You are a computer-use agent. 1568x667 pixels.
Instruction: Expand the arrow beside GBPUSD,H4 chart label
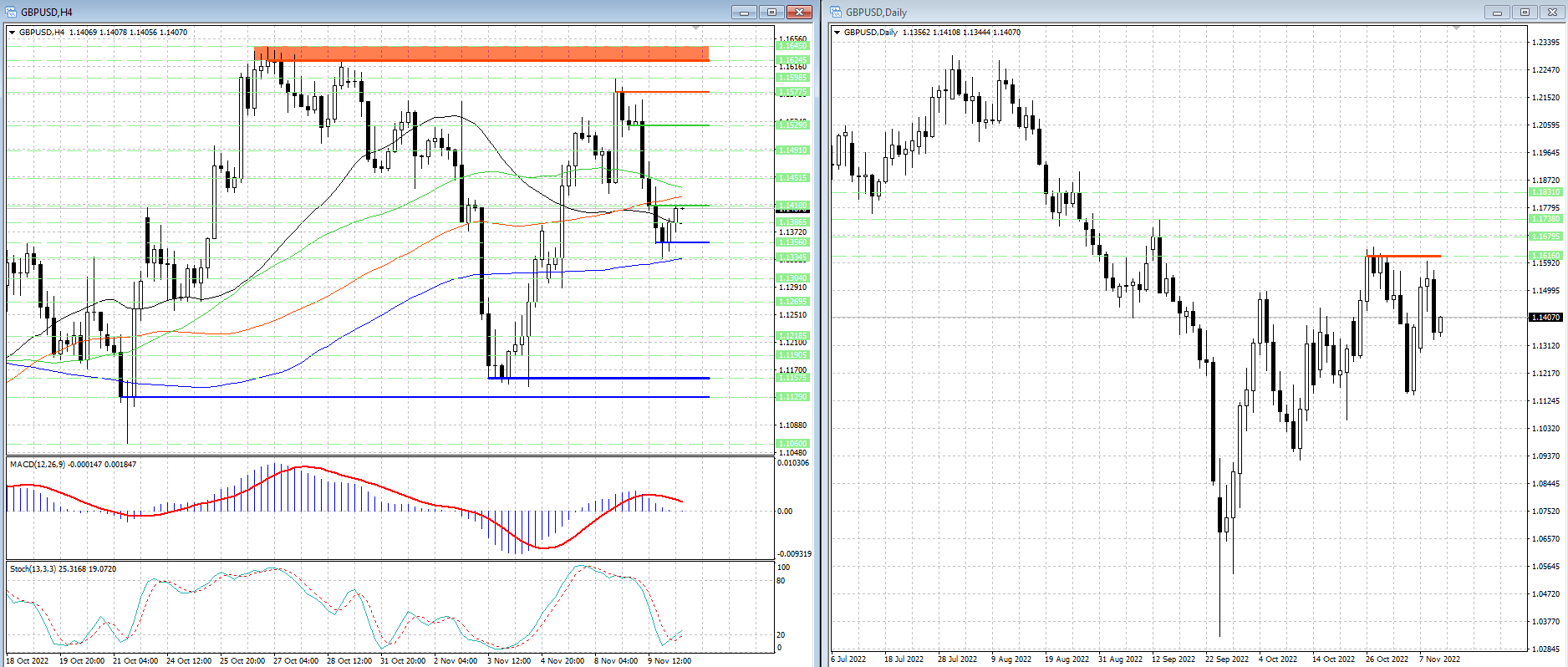[13, 33]
